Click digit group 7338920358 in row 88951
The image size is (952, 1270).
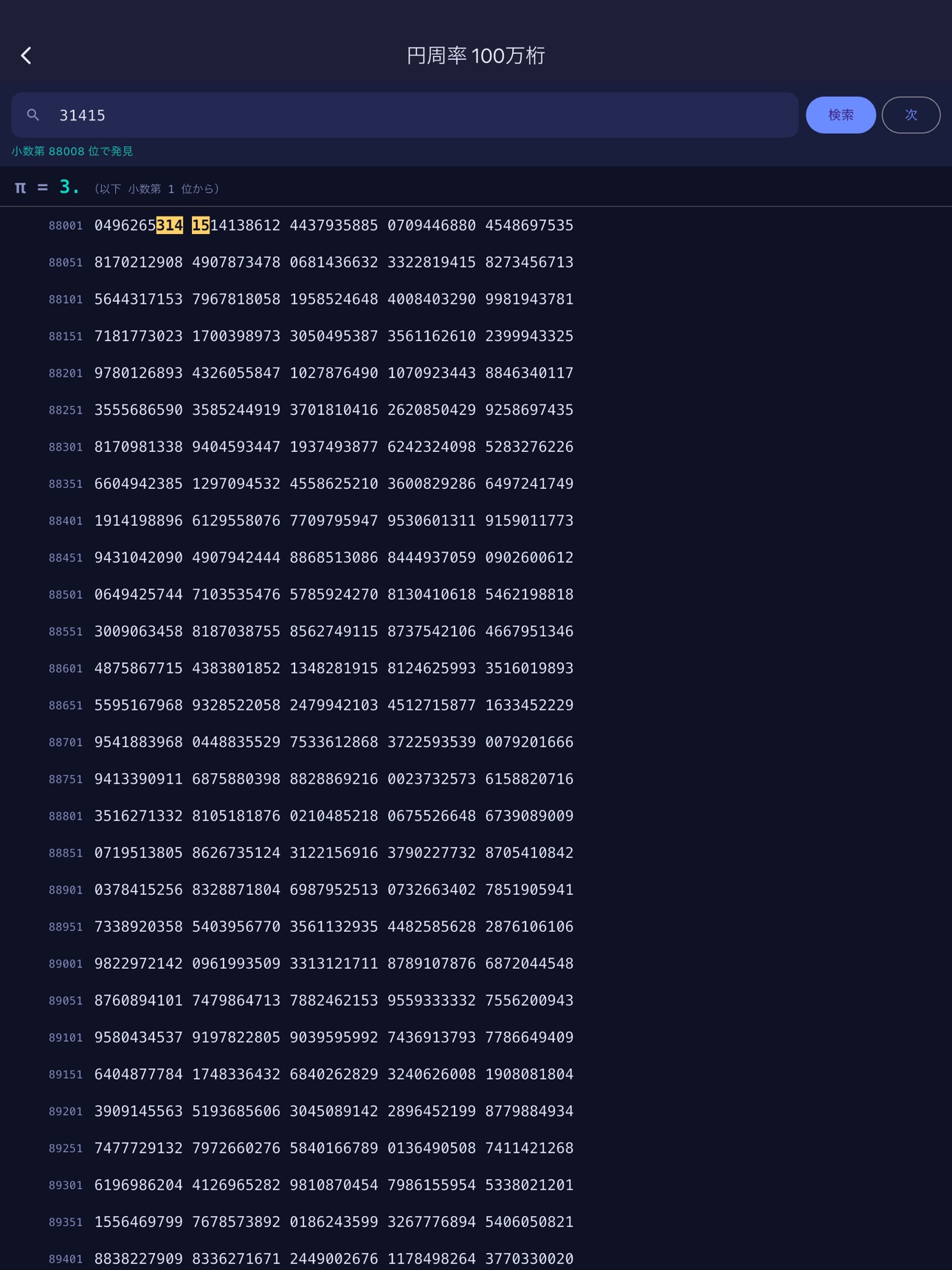[x=139, y=927]
